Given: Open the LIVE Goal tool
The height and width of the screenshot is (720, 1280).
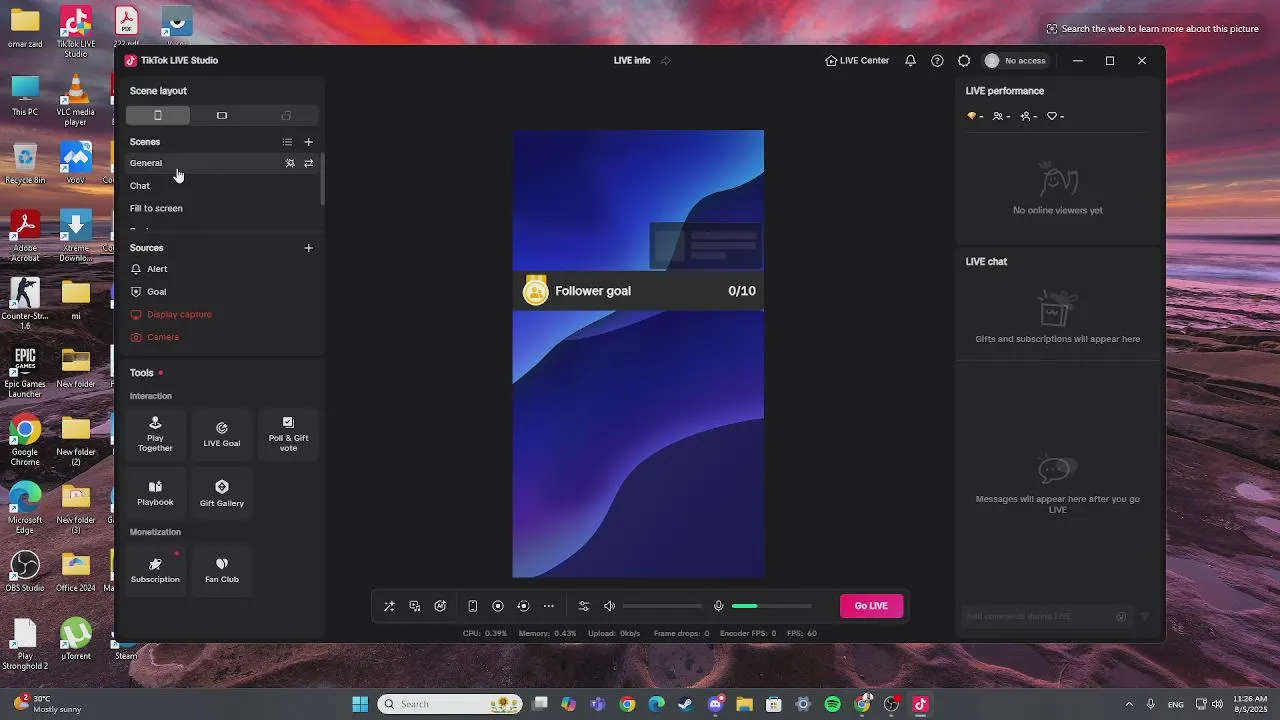Looking at the screenshot, I should 222,435.
